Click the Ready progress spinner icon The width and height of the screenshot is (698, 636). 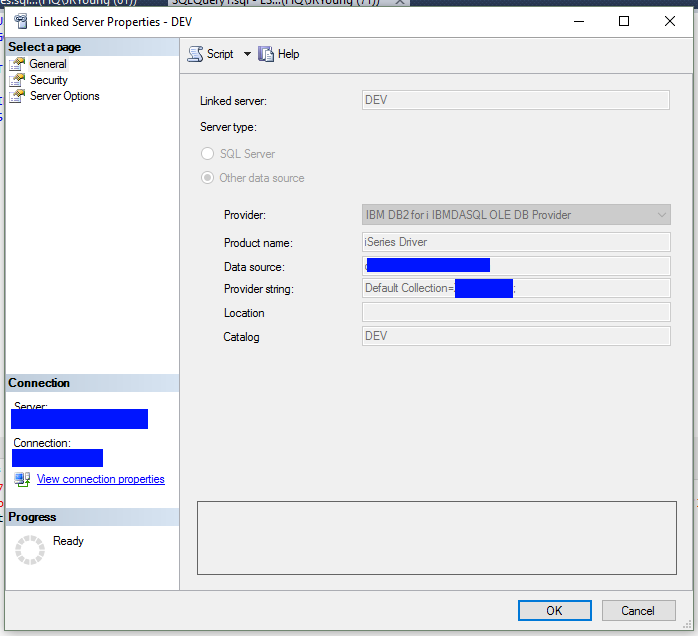[x=29, y=549]
